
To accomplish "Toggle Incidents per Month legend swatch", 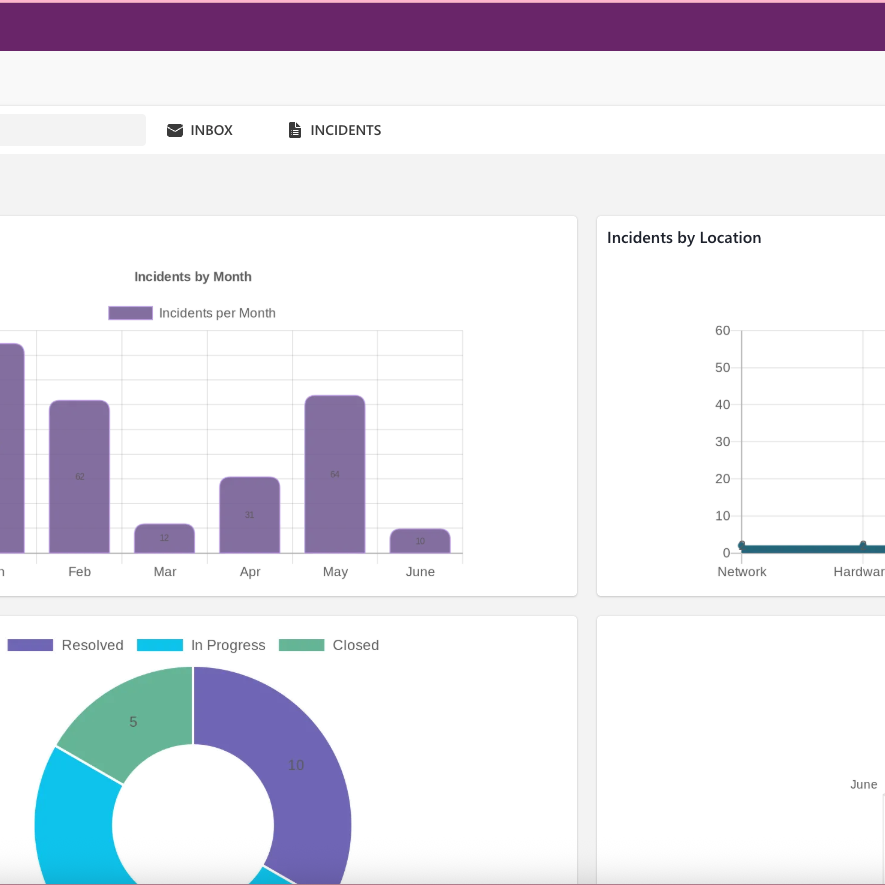I will [x=130, y=313].
